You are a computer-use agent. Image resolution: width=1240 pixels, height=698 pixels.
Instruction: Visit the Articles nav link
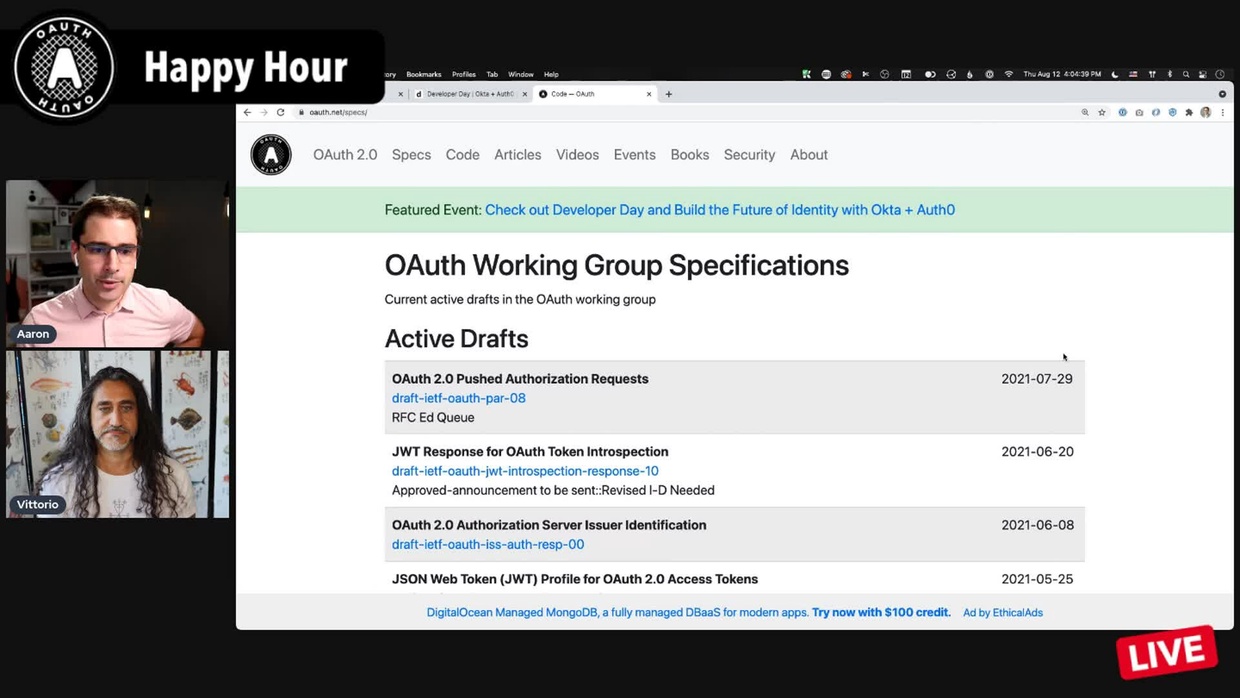[517, 155]
